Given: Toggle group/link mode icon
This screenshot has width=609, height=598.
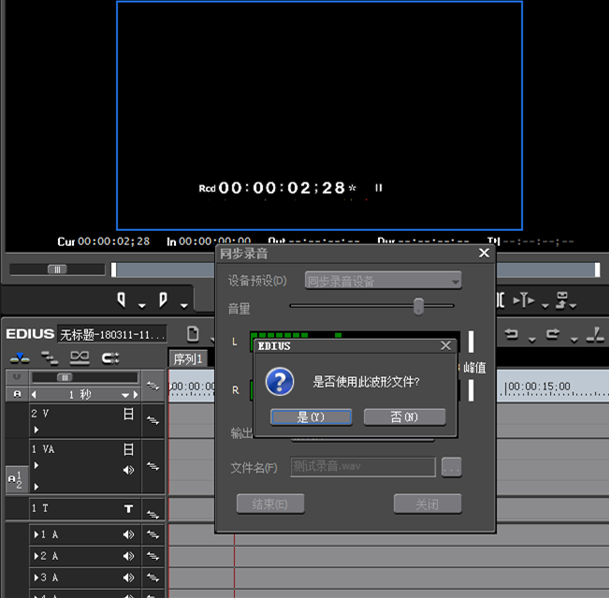Looking at the screenshot, I should (80, 358).
